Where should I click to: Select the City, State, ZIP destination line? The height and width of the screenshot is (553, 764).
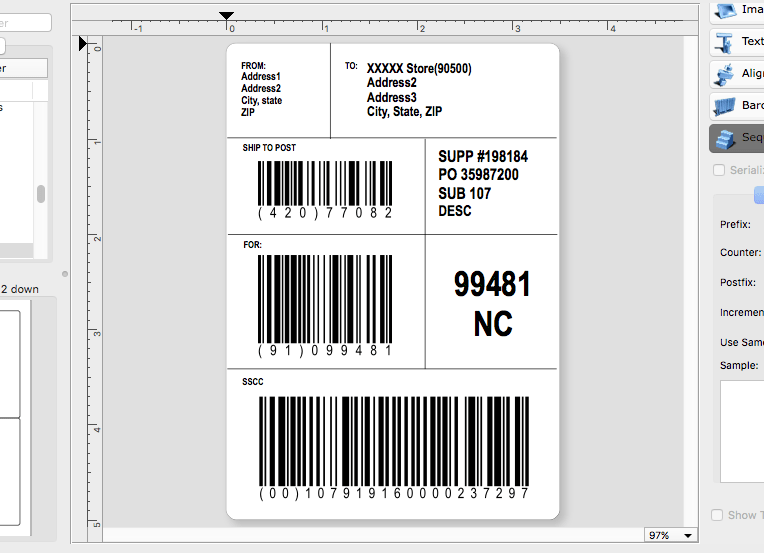click(404, 112)
